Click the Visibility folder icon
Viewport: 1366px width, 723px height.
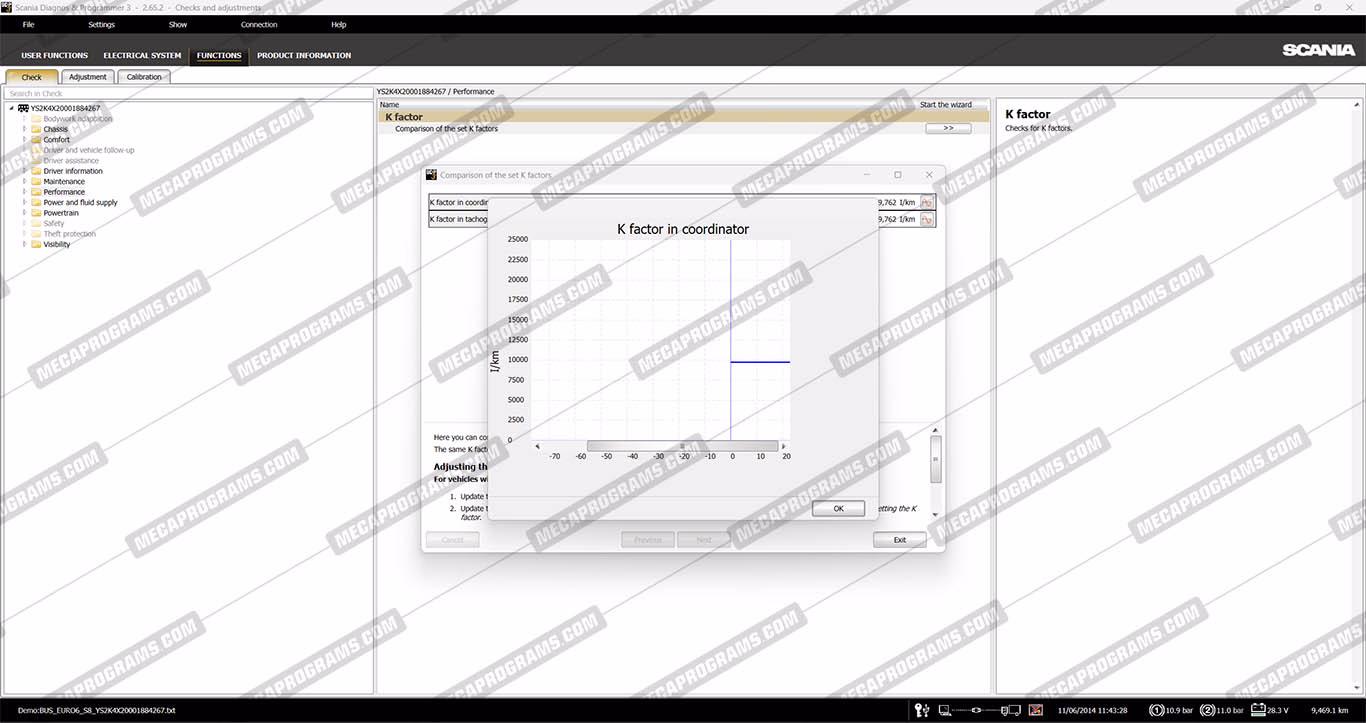point(36,244)
